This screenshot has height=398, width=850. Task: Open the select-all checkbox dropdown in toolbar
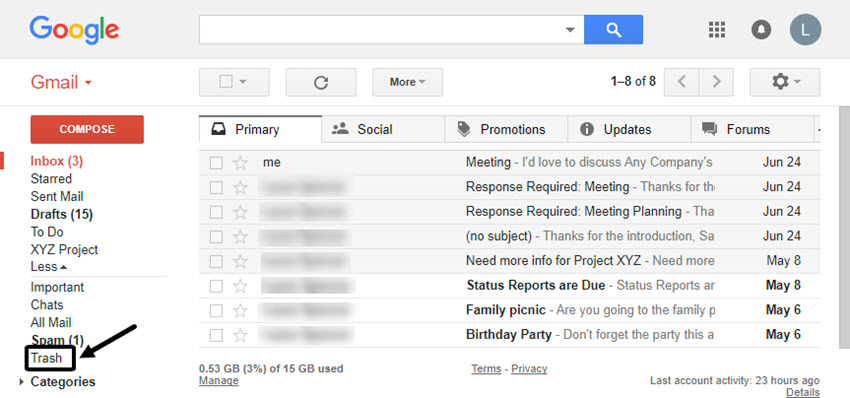click(x=234, y=82)
